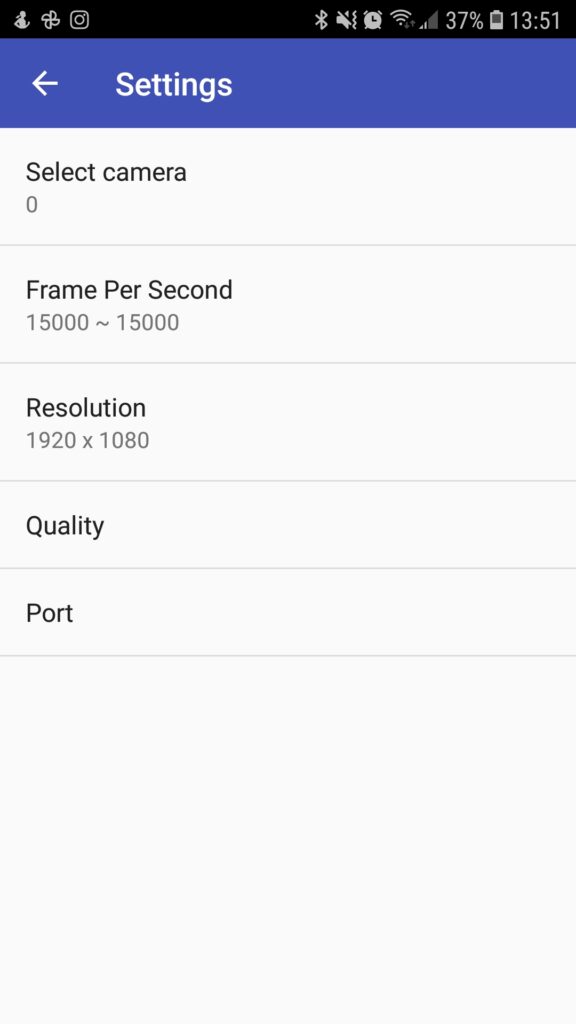Tap the cellular signal strength icon
The width and height of the screenshot is (576, 1024).
pos(428,22)
